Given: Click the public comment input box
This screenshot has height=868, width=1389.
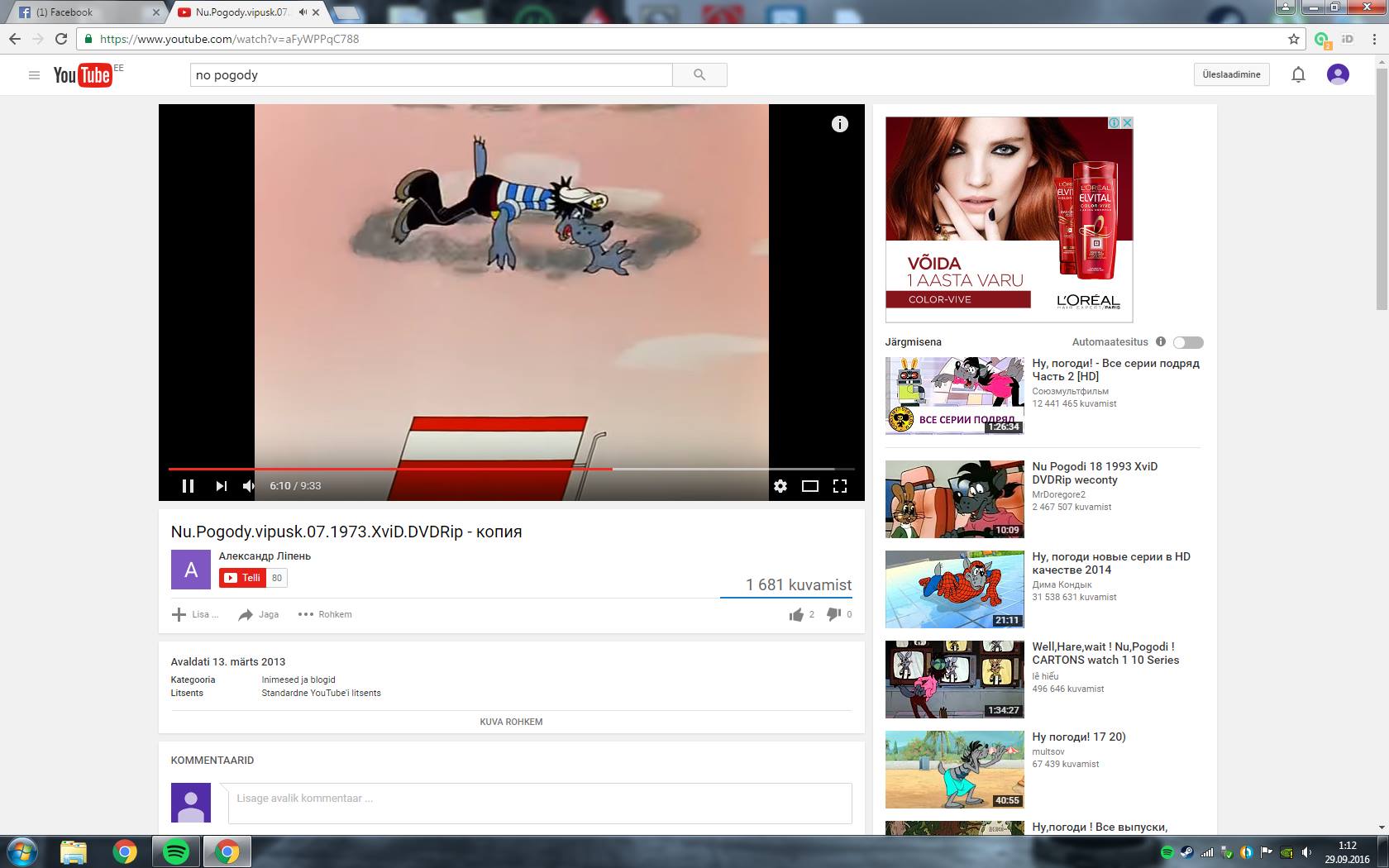Looking at the screenshot, I should point(540,803).
